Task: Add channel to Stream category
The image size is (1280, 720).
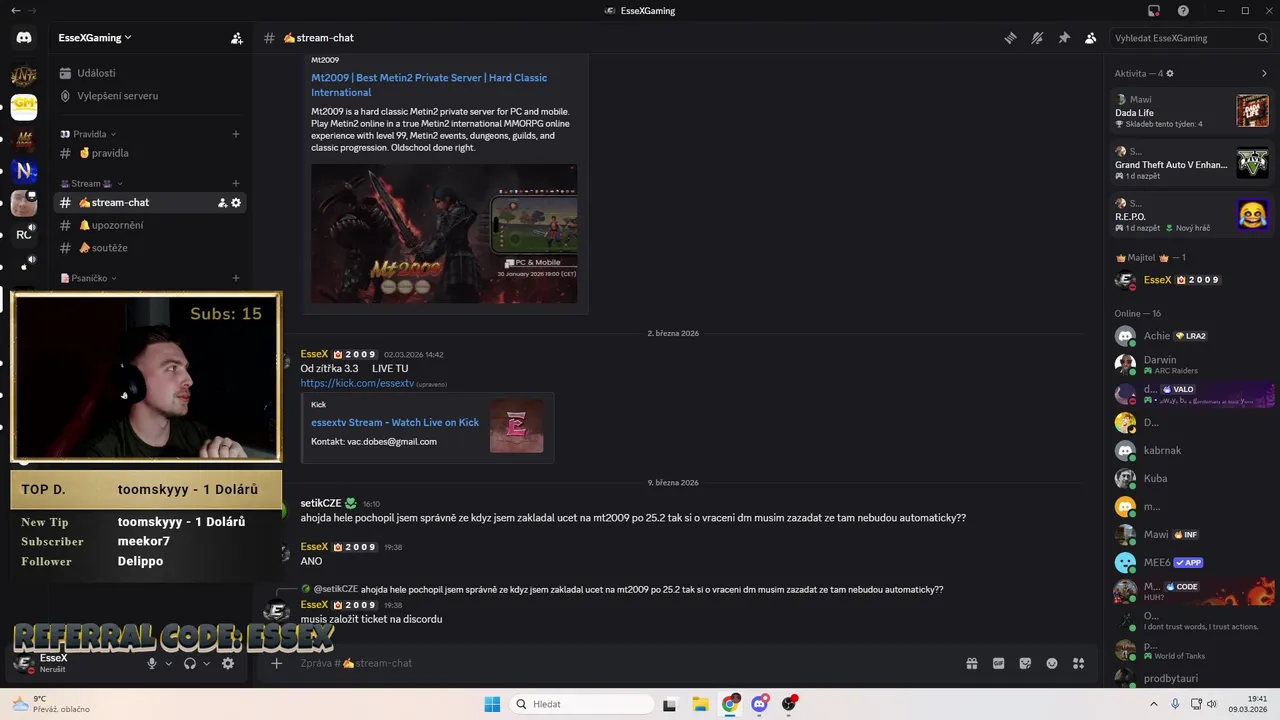Action: [236, 184]
